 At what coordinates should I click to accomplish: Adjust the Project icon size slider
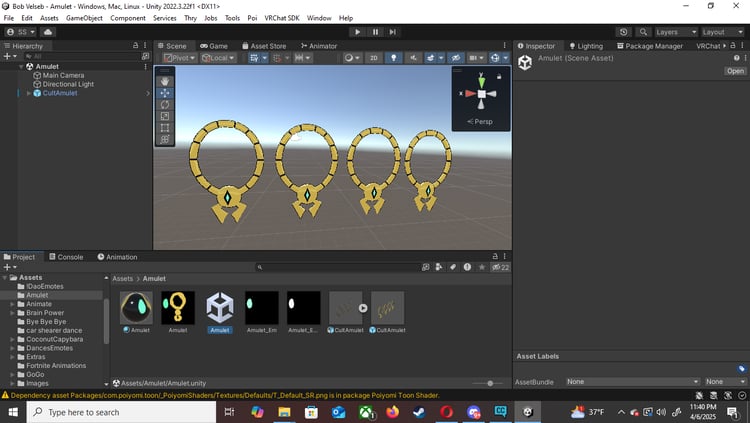(489, 383)
